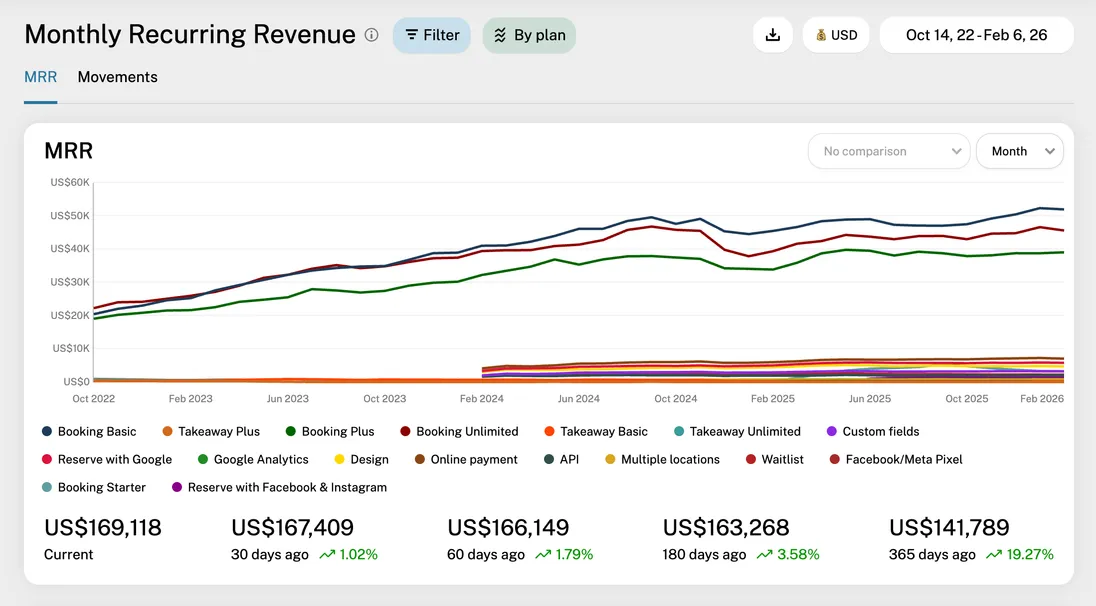The height and width of the screenshot is (606, 1096).
Task: Expand the Month interval dropdown
Action: point(1019,151)
